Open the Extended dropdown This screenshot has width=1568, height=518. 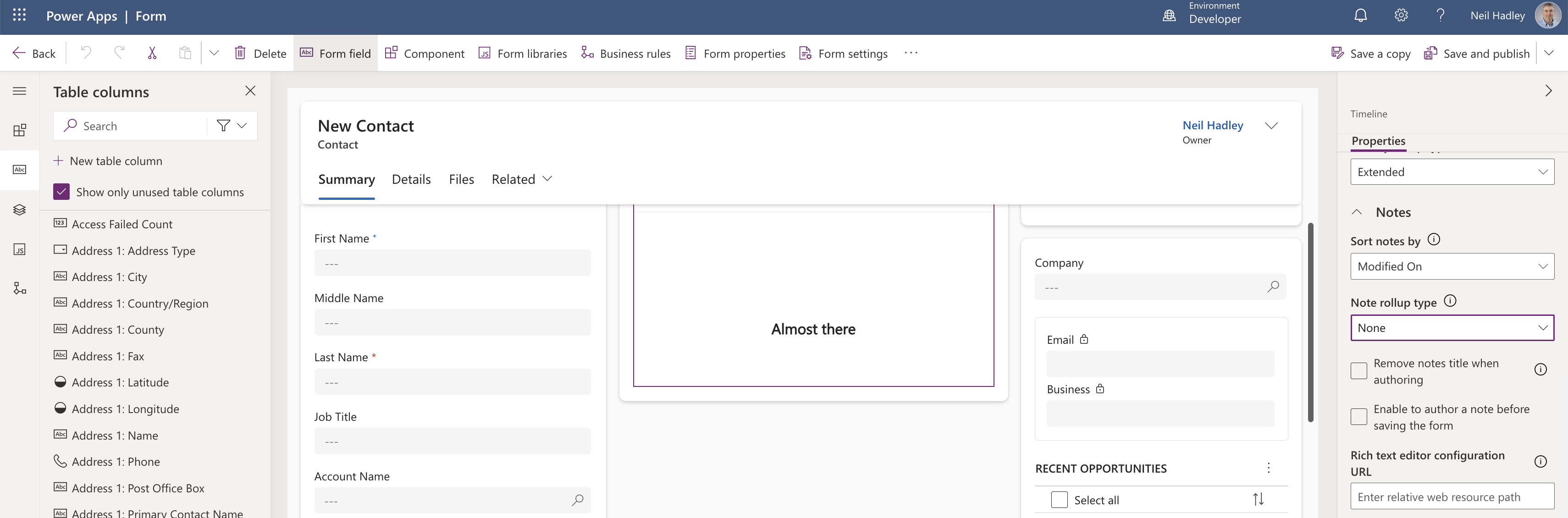1452,172
